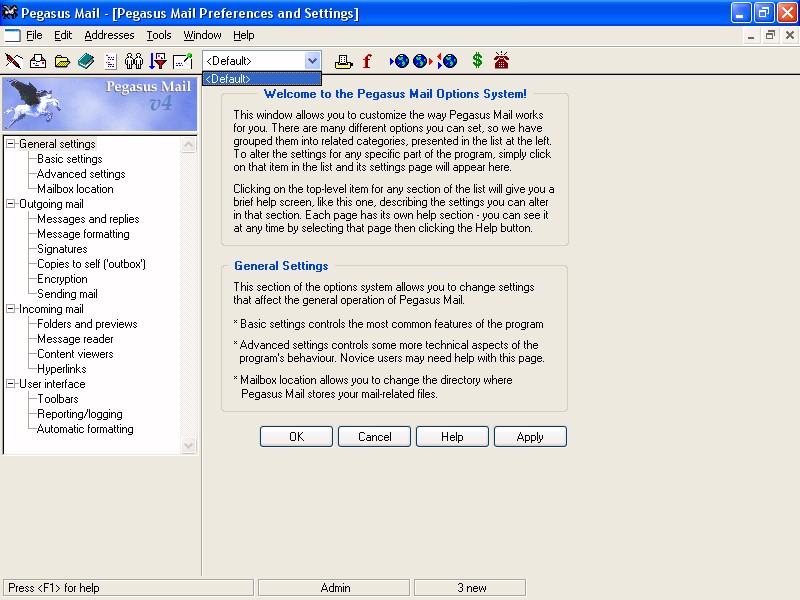Select Mailbox location in the tree
800x600 pixels.
(75, 189)
